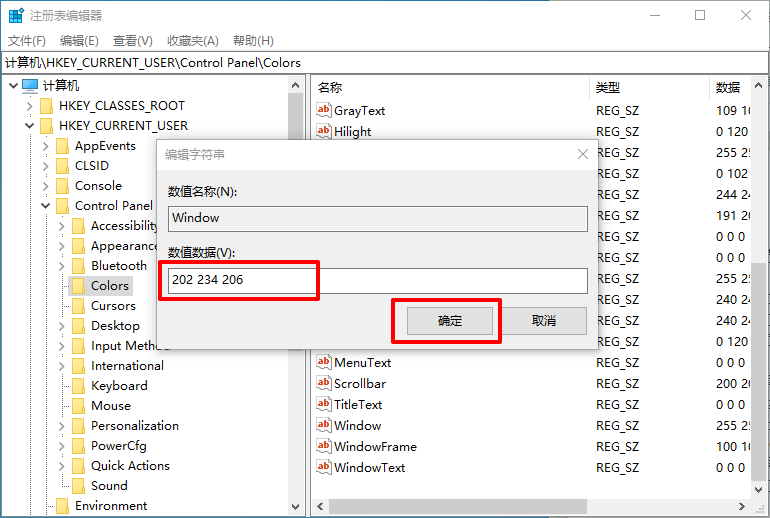Collapse the HKEY_CURRENT_USER tree node
Screen dimensions: 770x518
29,126
